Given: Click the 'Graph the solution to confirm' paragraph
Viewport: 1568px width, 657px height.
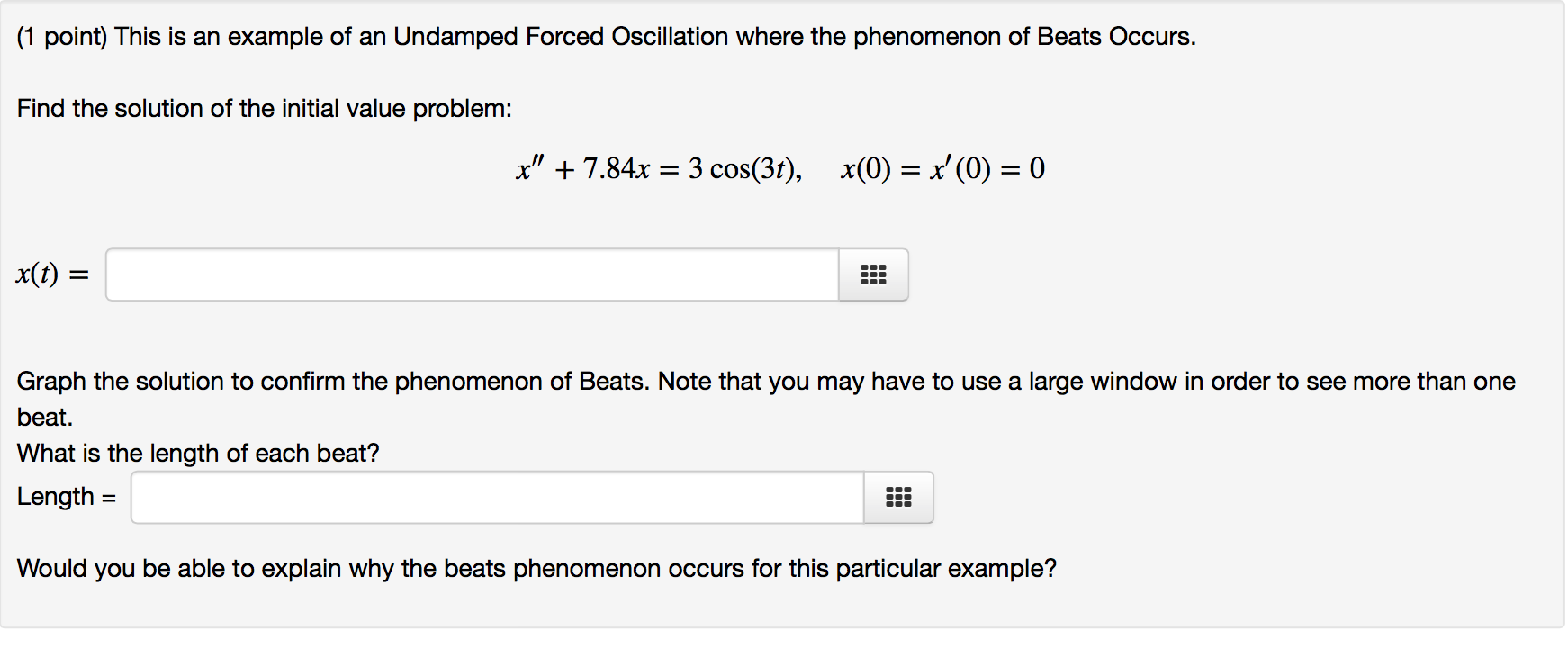Looking at the screenshot, I should (766, 399).
